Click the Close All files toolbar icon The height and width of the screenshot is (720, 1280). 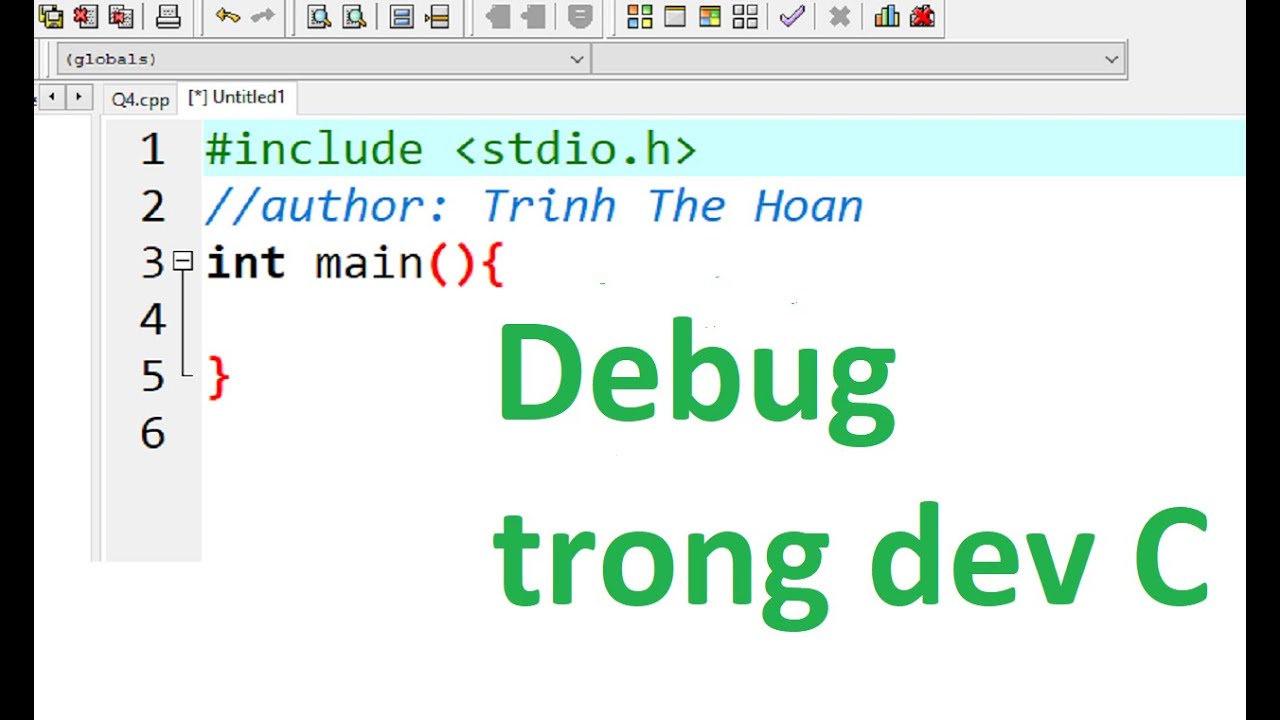tap(121, 16)
